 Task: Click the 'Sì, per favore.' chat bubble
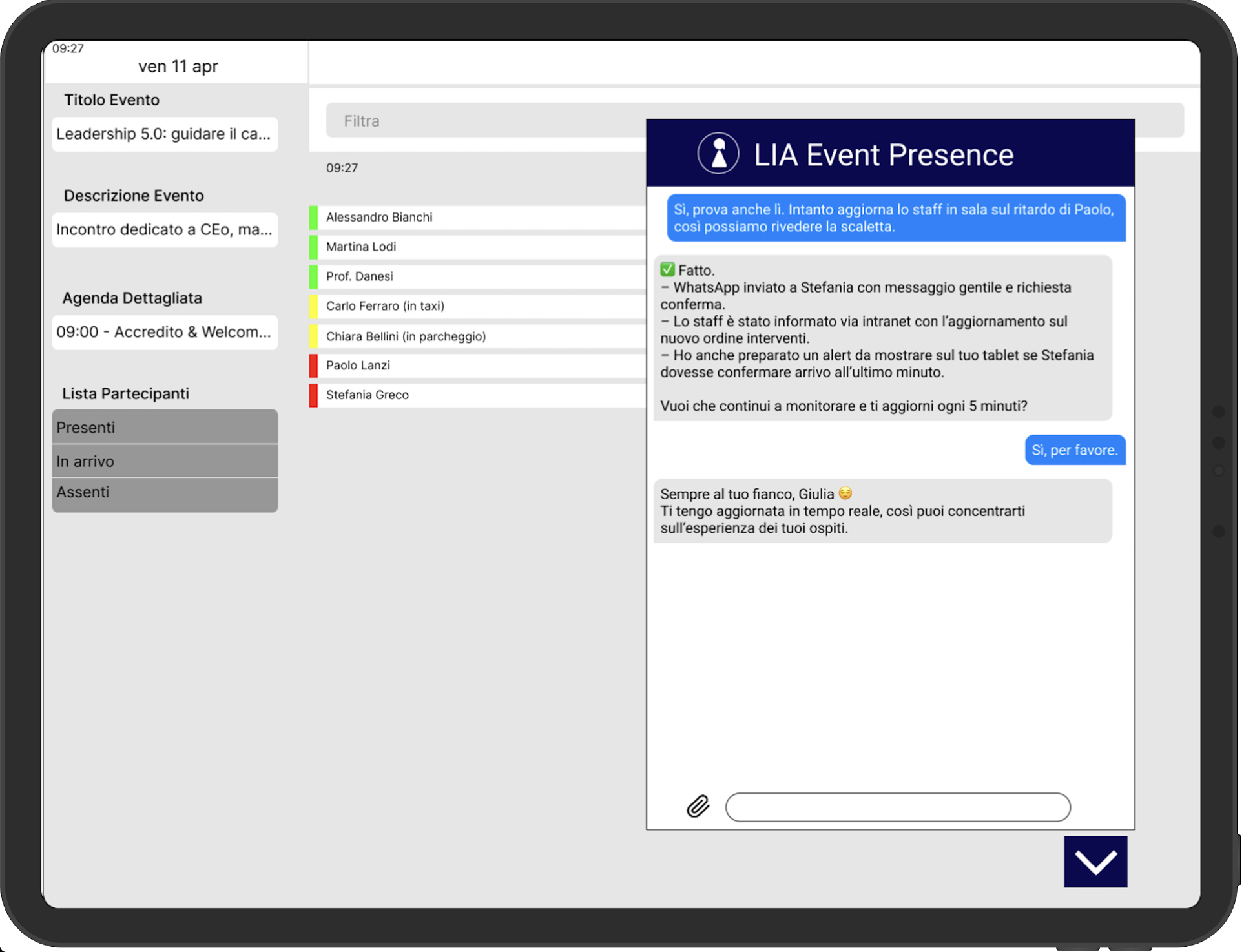(1075, 450)
